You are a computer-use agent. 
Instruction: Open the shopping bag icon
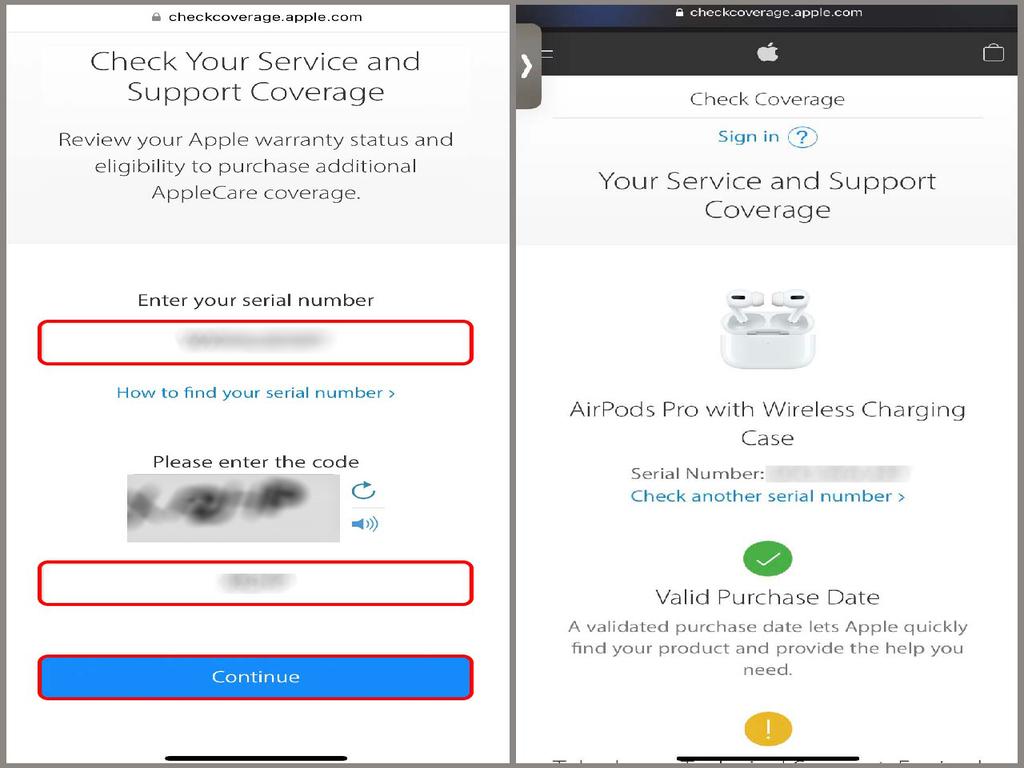coord(993,52)
